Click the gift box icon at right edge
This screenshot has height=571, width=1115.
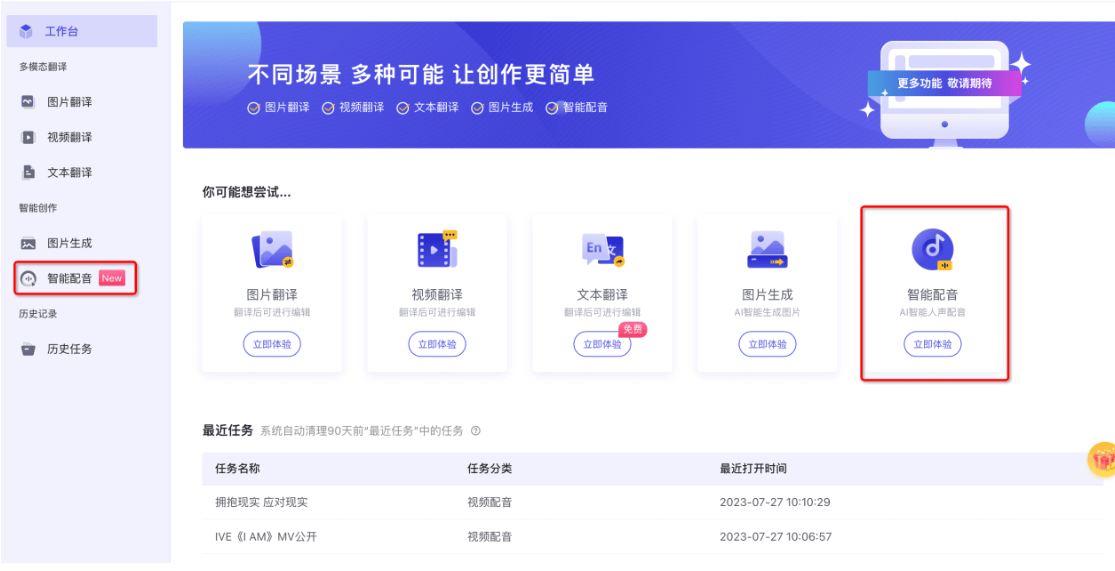(x=1102, y=459)
